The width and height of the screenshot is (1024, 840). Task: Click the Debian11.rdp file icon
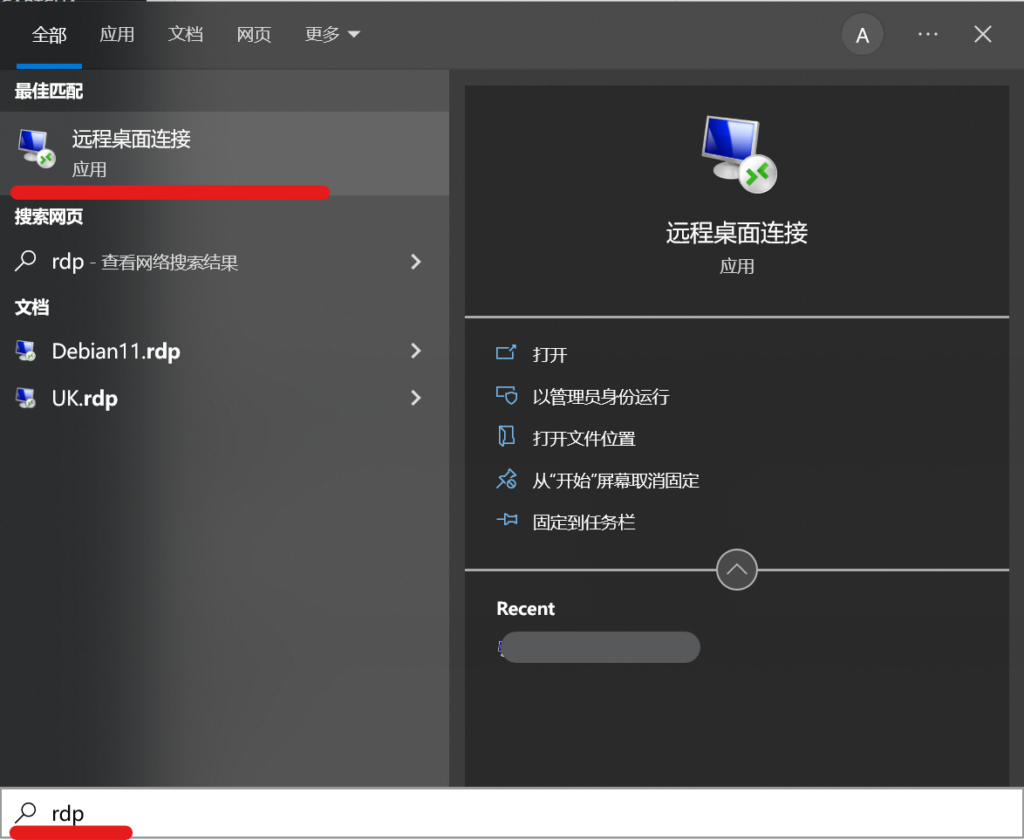click(x=25, y=351)
